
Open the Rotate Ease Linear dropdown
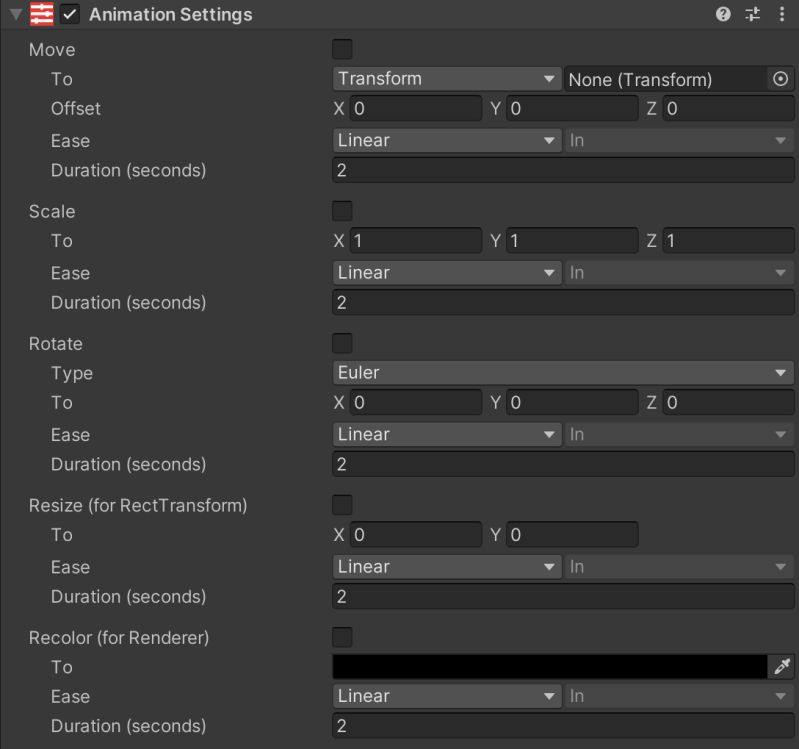[447, 434]
